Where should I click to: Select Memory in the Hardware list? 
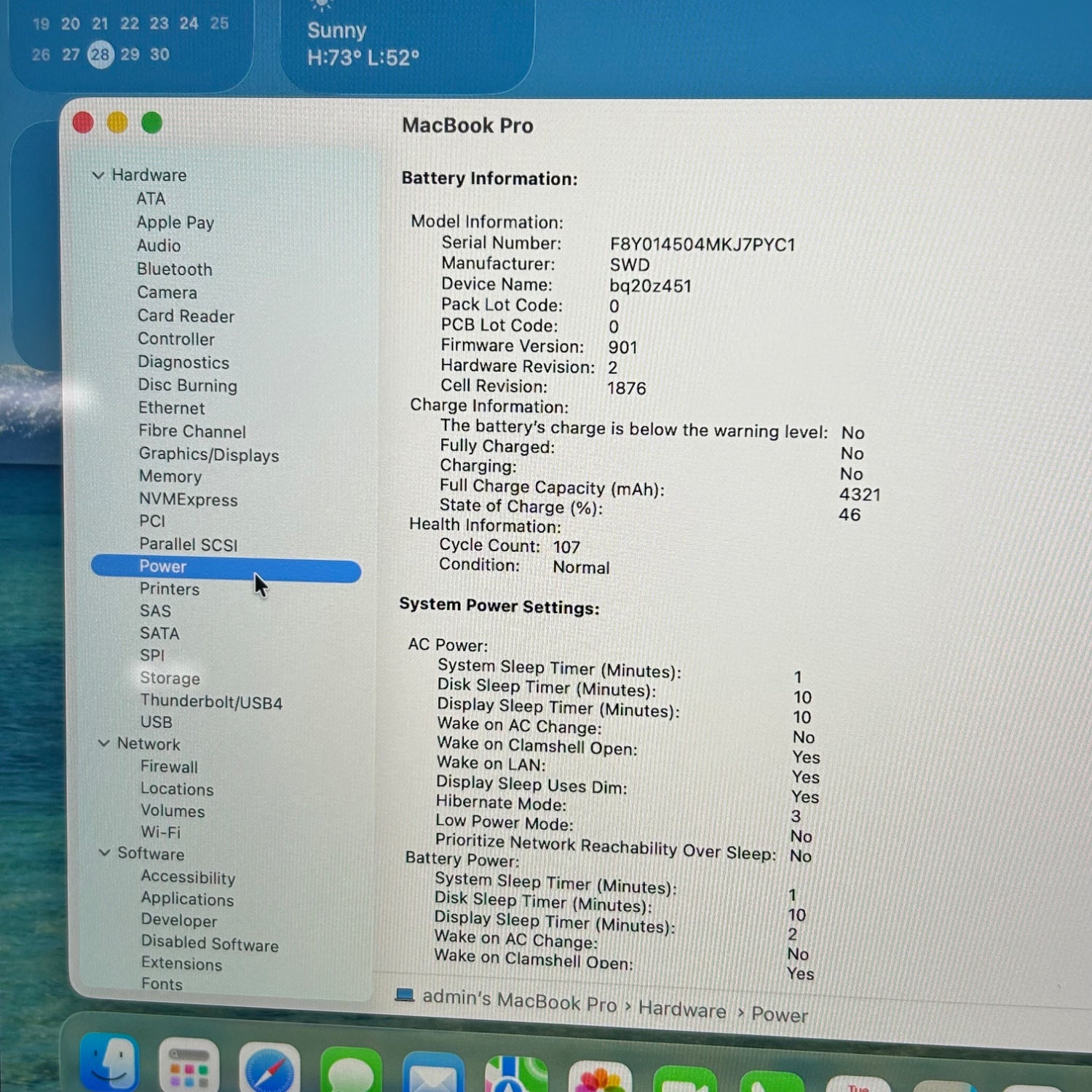(170, 477)
